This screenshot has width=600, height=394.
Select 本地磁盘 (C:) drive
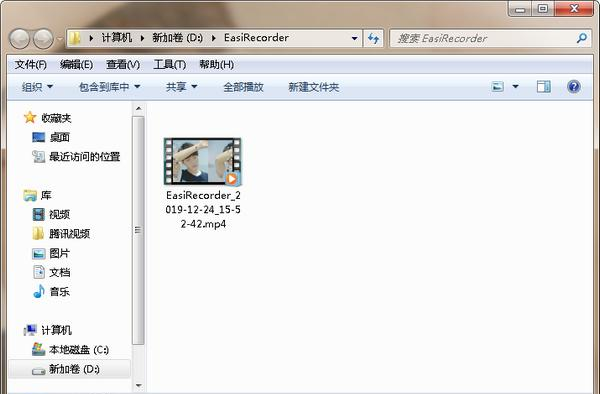(79, 350)
